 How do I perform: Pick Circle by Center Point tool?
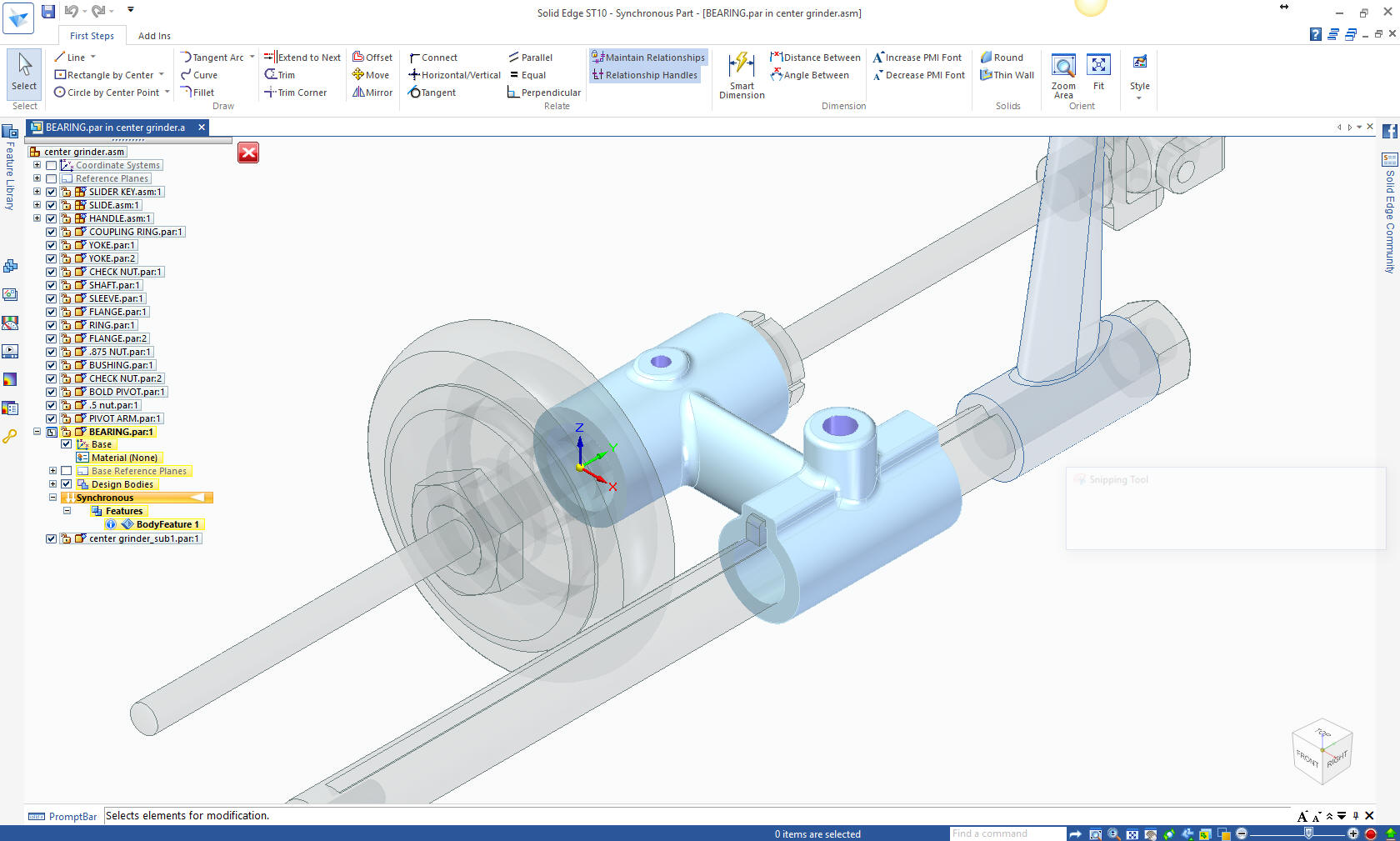click(107, 93)
